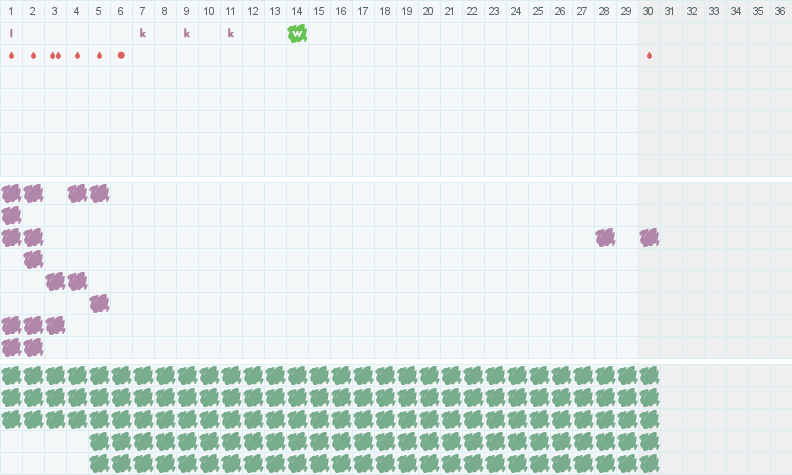
Task: Select the purple scribble on day 28
Action: [605, 237]
